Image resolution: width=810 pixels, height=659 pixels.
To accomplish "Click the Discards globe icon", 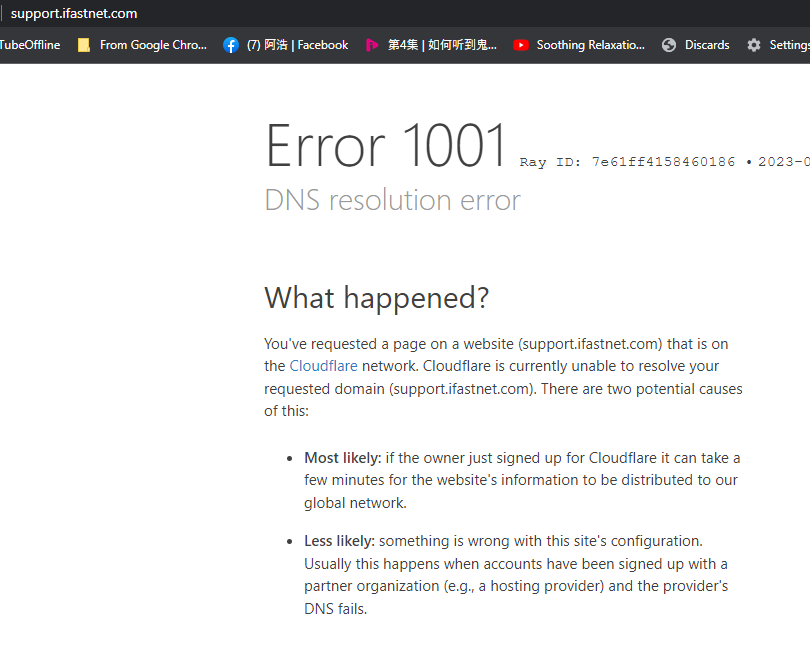I will coord(669,45).
